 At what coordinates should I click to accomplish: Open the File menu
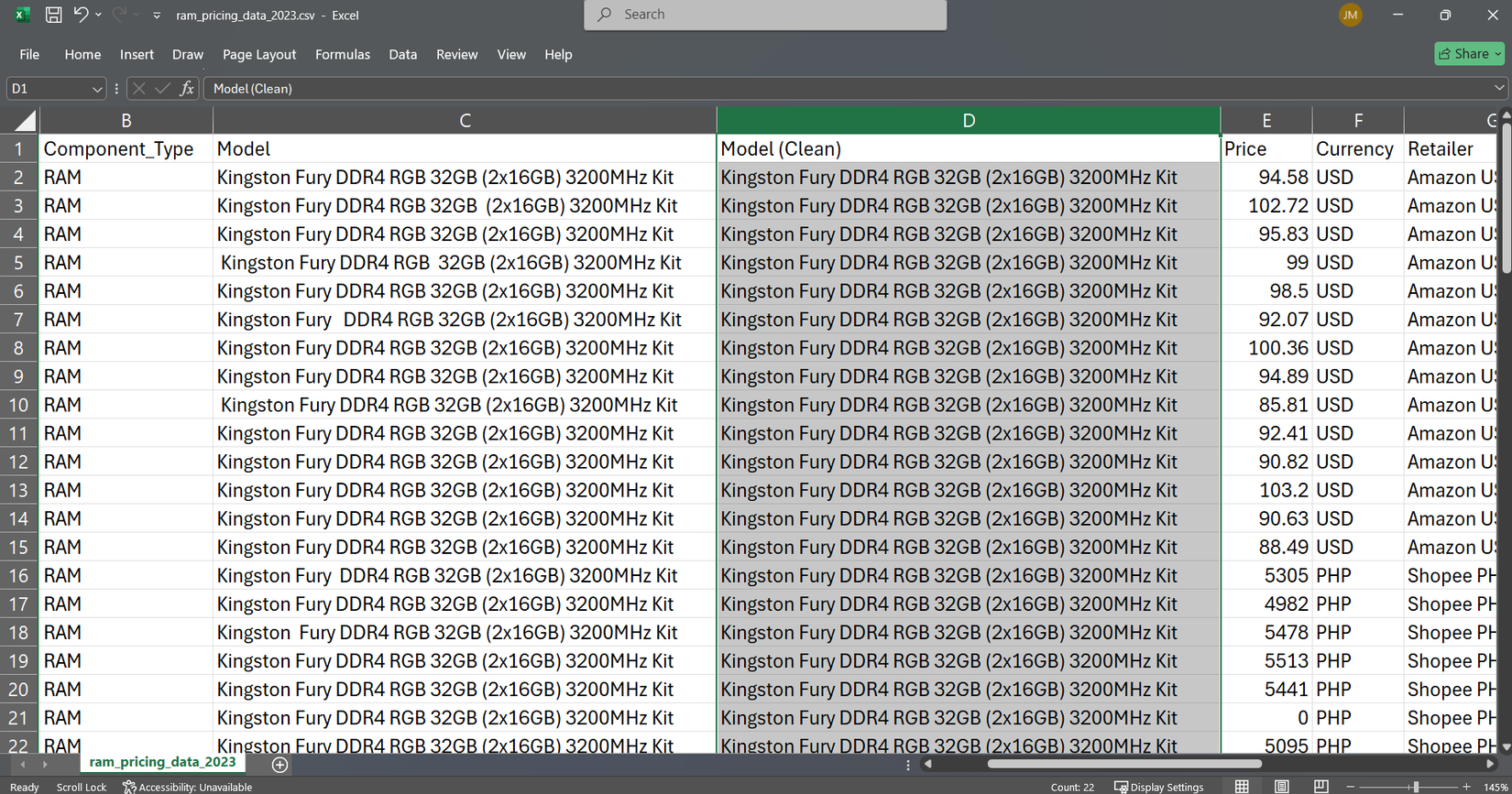pyautogui.click(x=29, y=55)
